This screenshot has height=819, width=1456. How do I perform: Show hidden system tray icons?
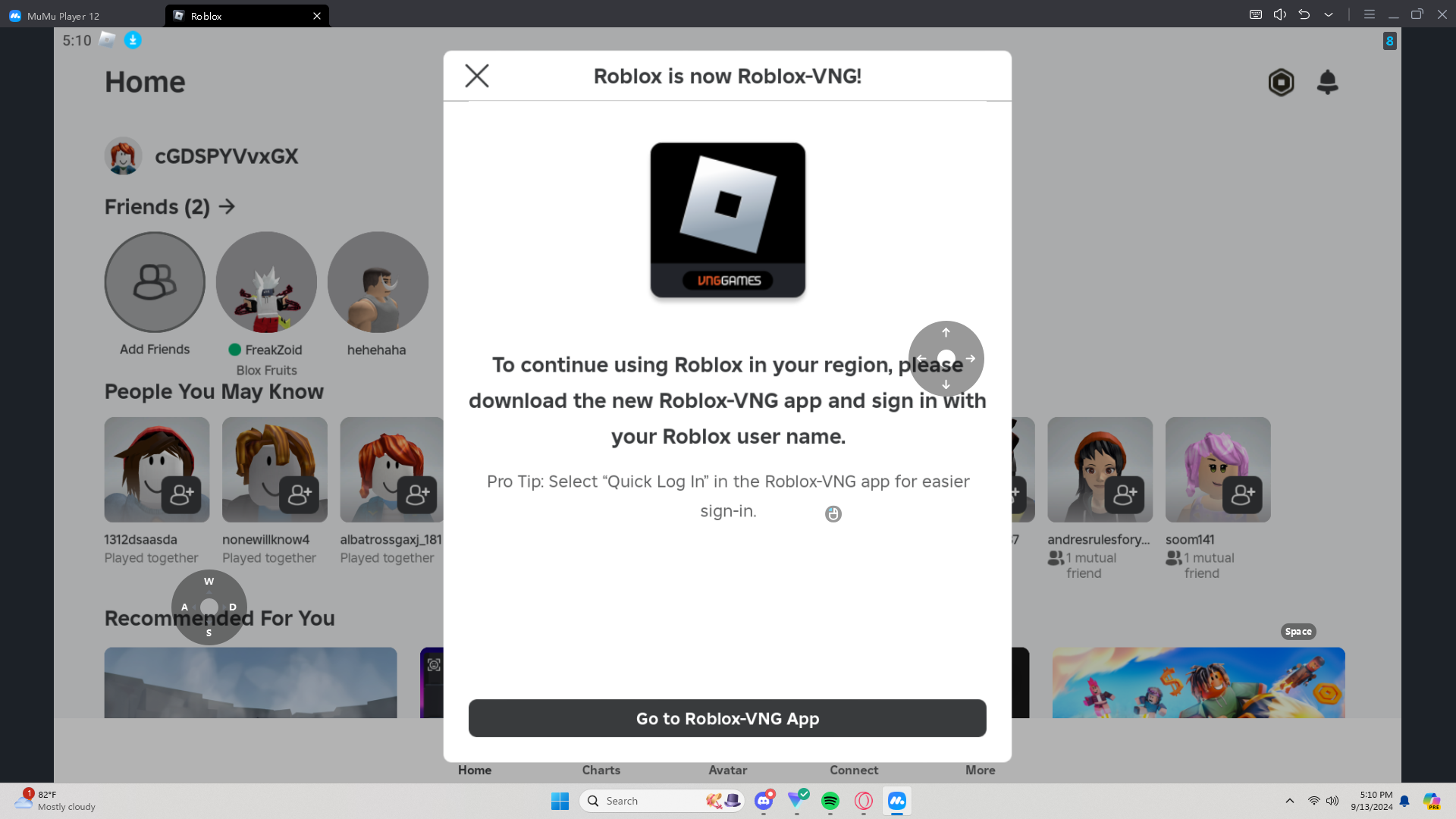coord(1289,801)
